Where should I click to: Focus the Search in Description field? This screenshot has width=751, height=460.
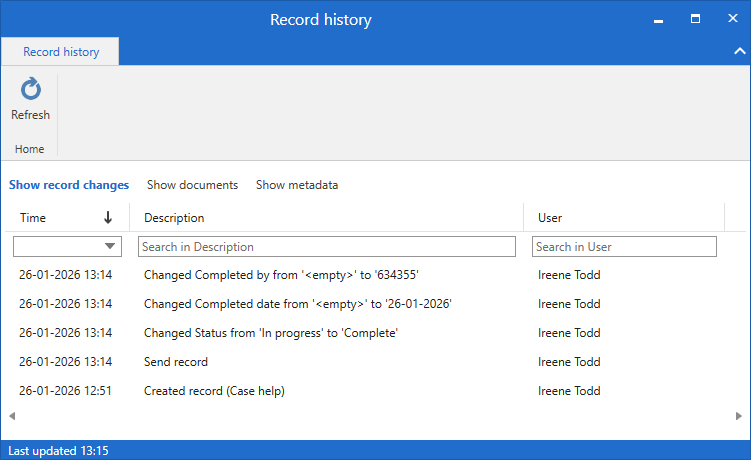point(327,246)
